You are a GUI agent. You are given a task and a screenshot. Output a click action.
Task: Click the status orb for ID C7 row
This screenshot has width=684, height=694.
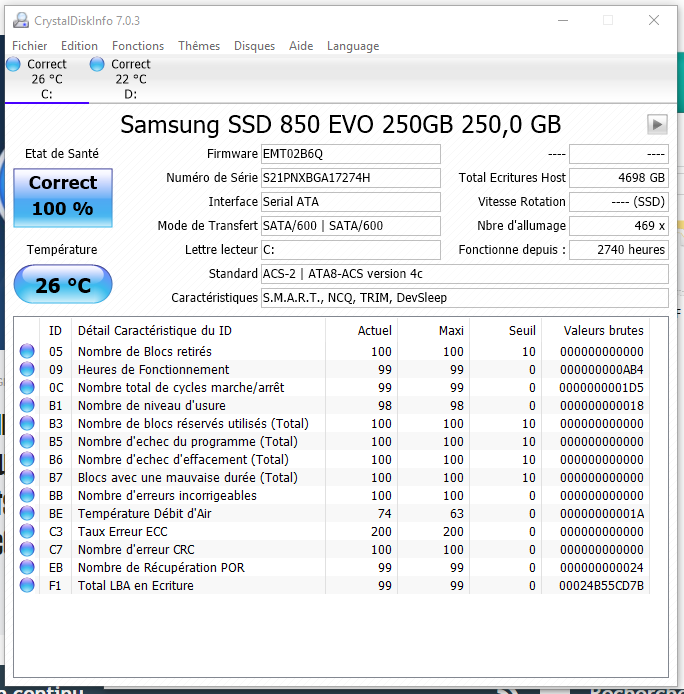tap(27, 549)
